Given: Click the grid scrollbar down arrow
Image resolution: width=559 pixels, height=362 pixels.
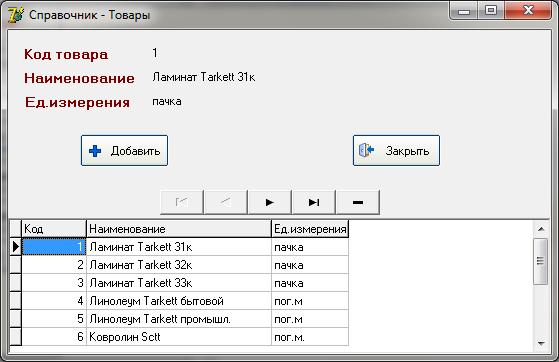Looking at the screenshot, I should click(x=541, y=344).
